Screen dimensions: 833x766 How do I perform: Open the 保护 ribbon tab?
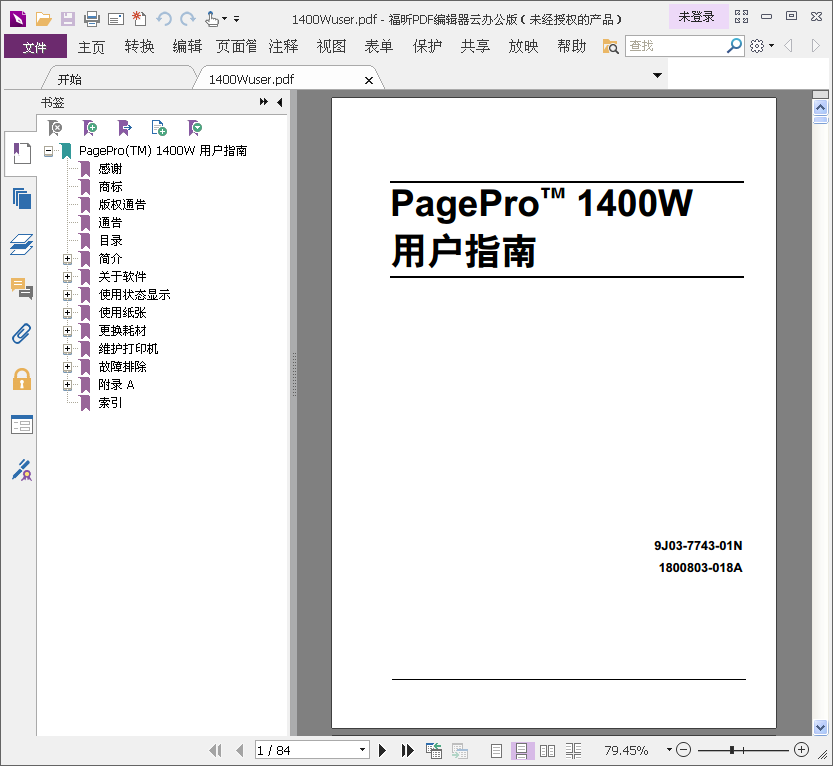[427, 47]
